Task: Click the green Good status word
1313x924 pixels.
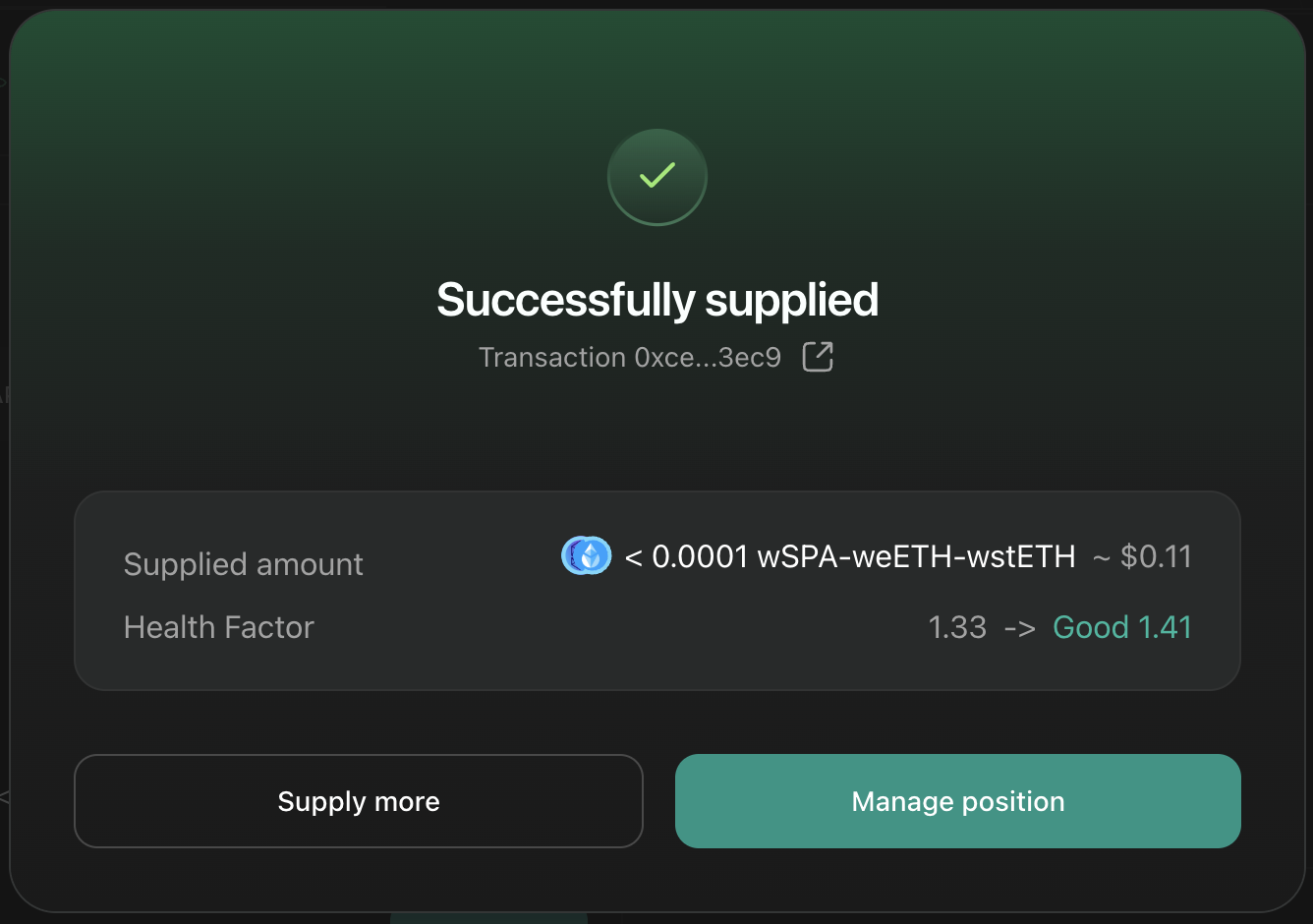Action: [1090, 627]
